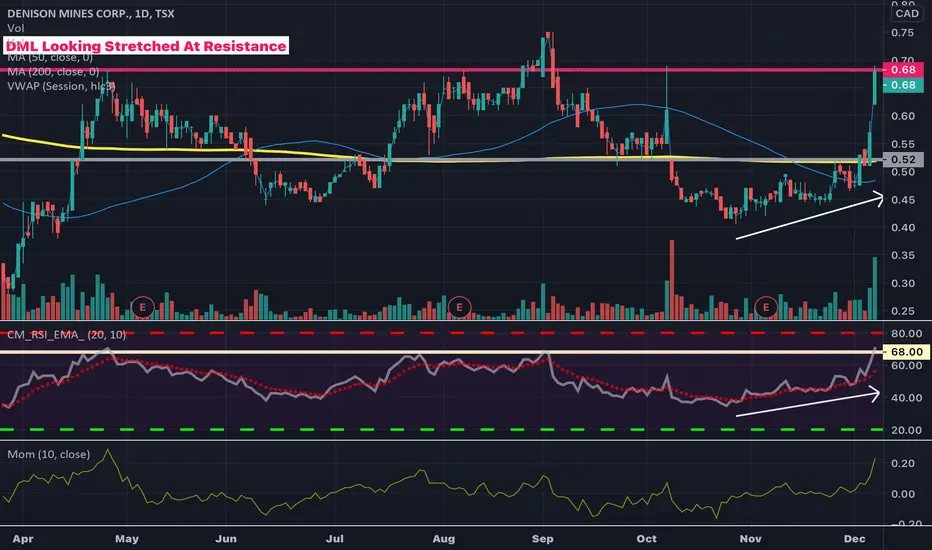The image size is (932, 550).
Task: Click the 80.00 RSI scale label
Action: click(906, 334)
